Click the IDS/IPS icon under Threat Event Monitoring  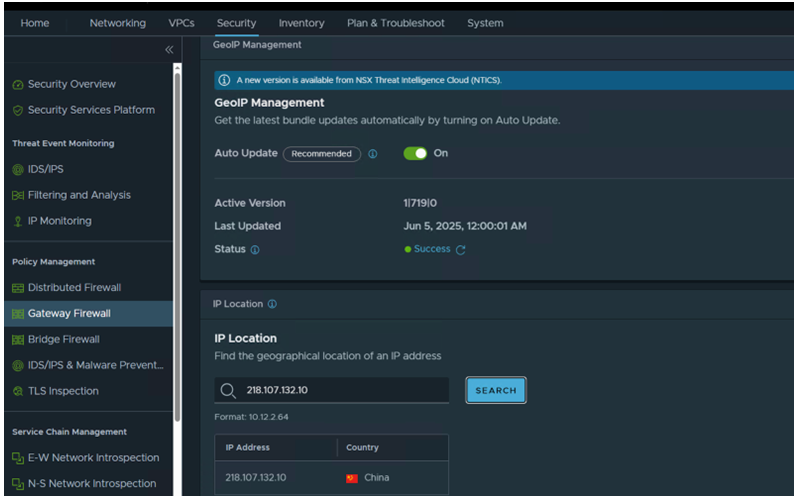click(x=18, y=170)
